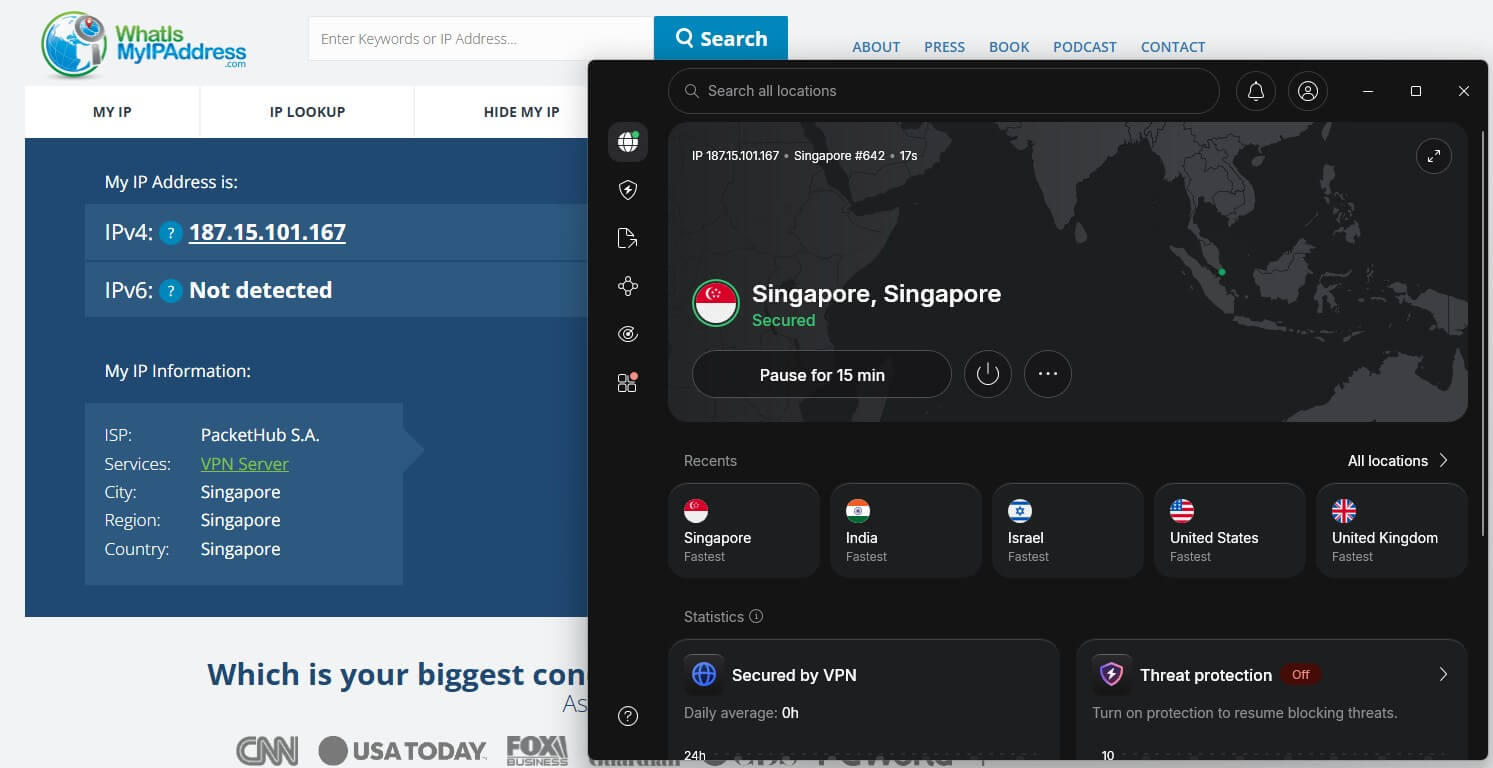Select Israel in the Recents list
1493x768 pixels.
(1068, 530)
